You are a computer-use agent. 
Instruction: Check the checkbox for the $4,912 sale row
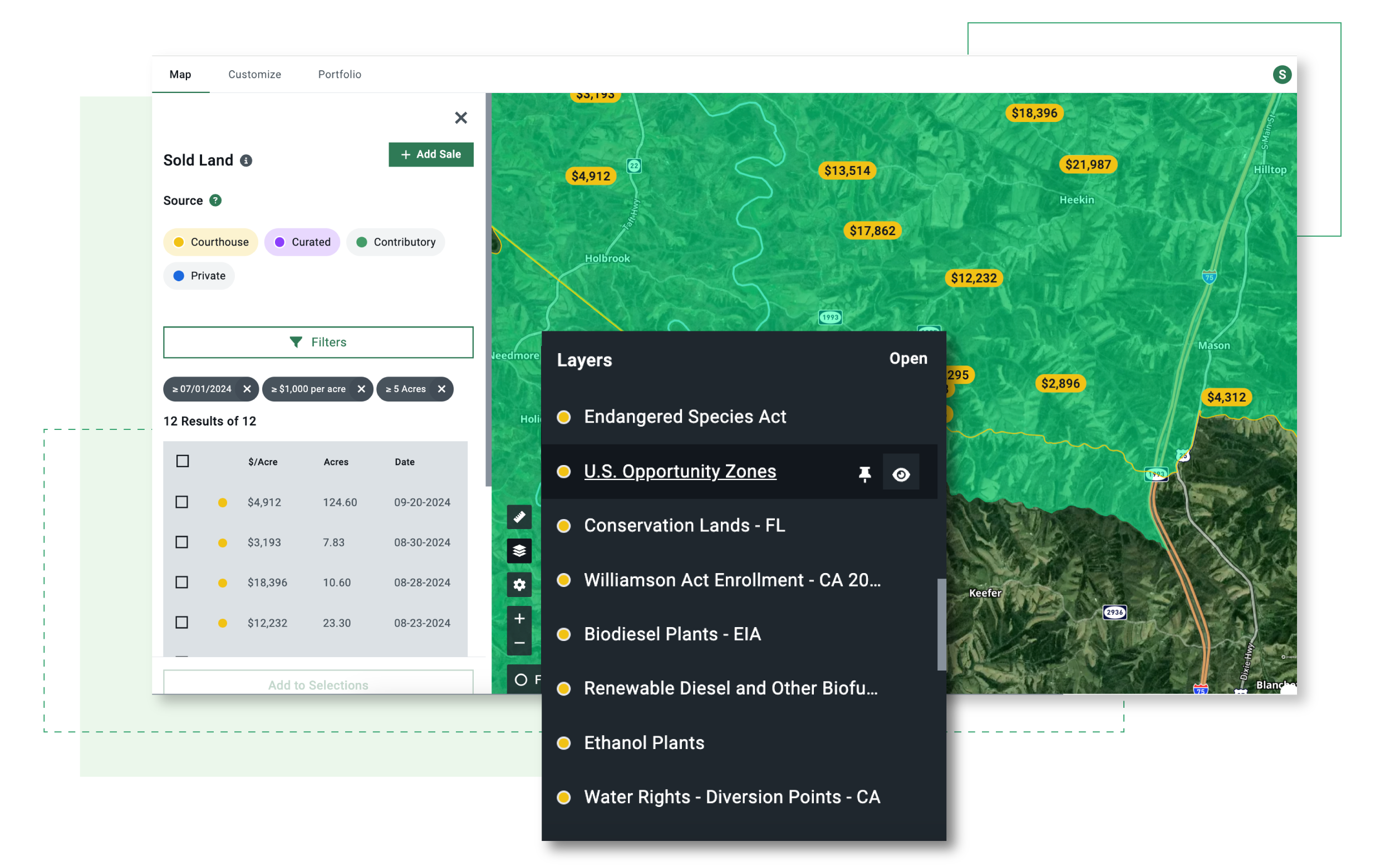pyautogui.click(x=183, y=502)
